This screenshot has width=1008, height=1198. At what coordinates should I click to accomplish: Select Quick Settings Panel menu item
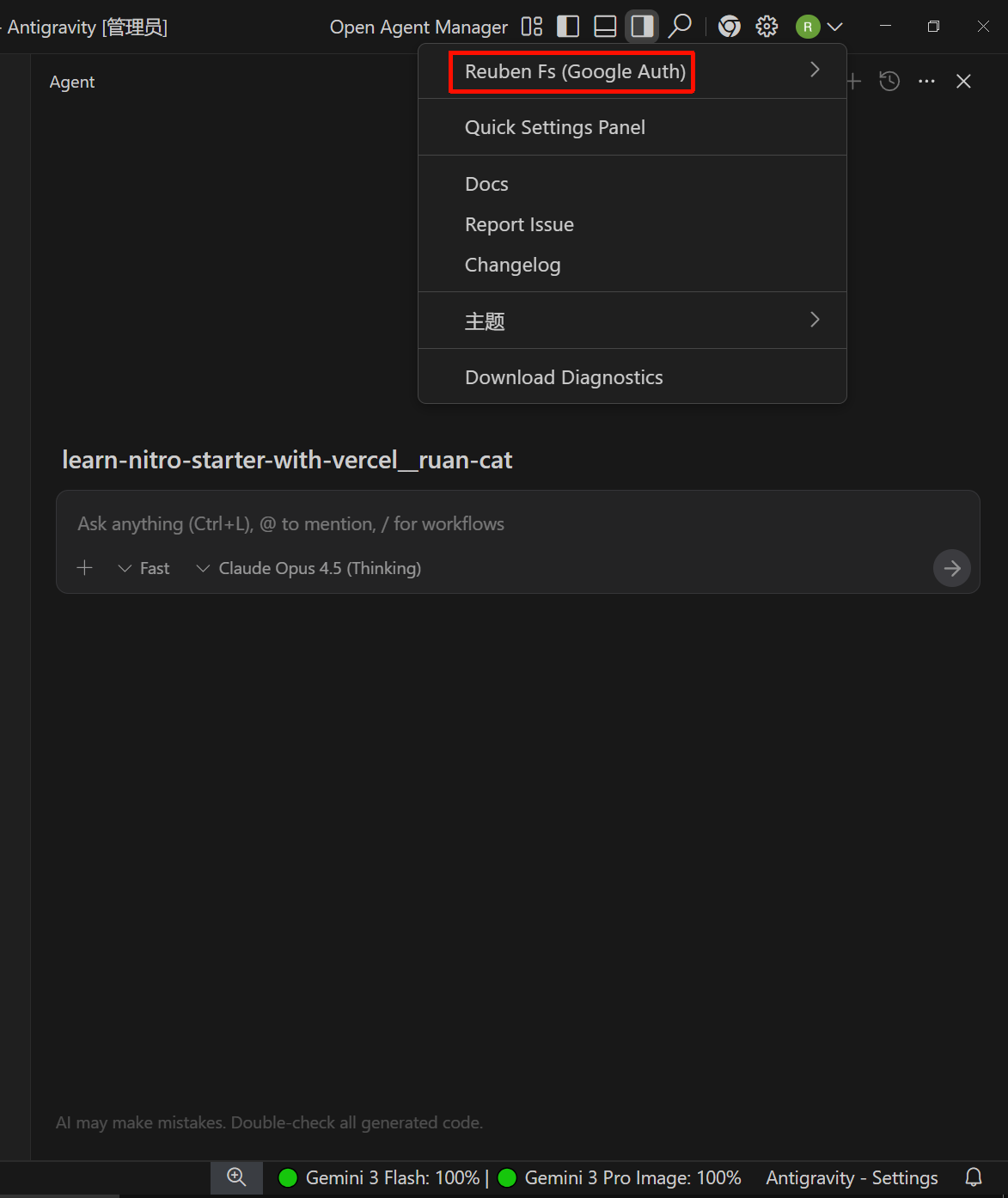pyautogui.click(x=555, y=127)
